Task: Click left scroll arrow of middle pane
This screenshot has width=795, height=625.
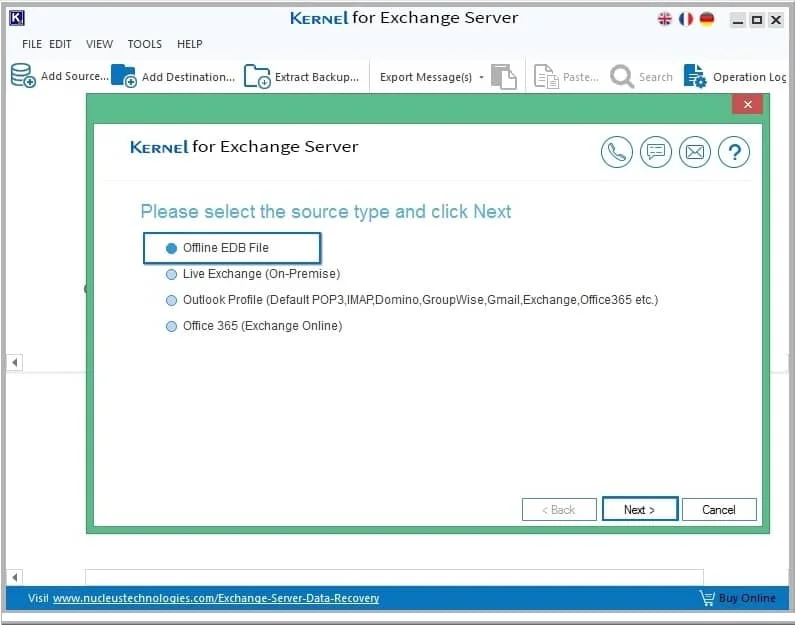Action: tap(15, 362)
